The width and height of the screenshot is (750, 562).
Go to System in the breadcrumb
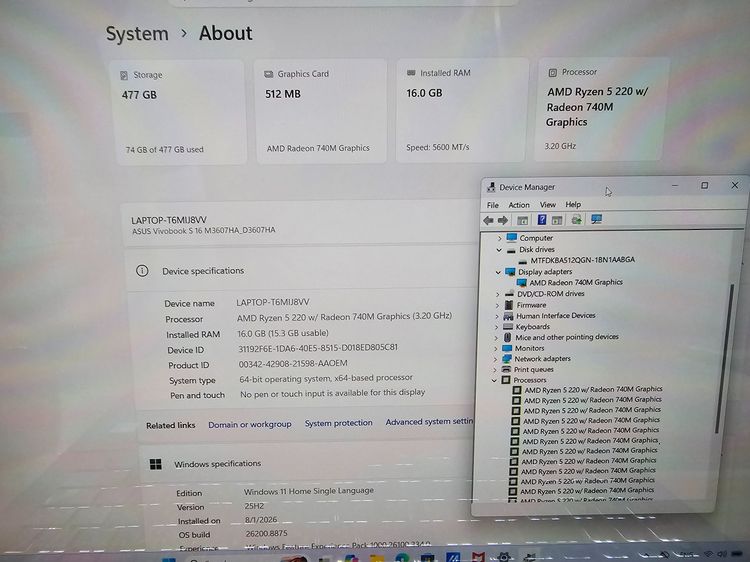tap(137, 34)
